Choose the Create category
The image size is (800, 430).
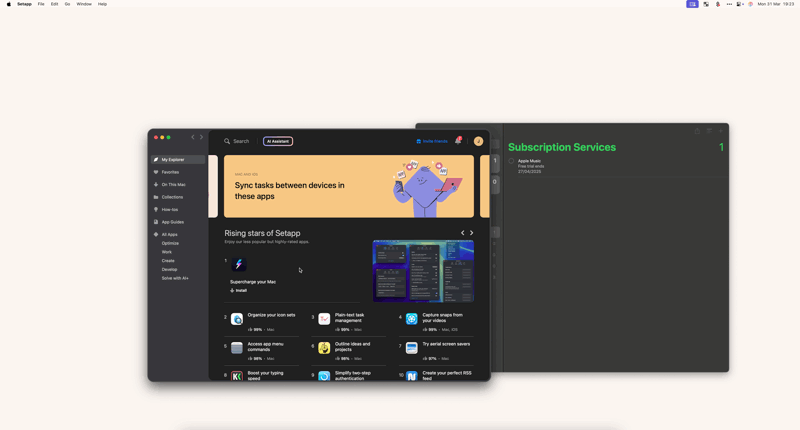coord(168,261)
